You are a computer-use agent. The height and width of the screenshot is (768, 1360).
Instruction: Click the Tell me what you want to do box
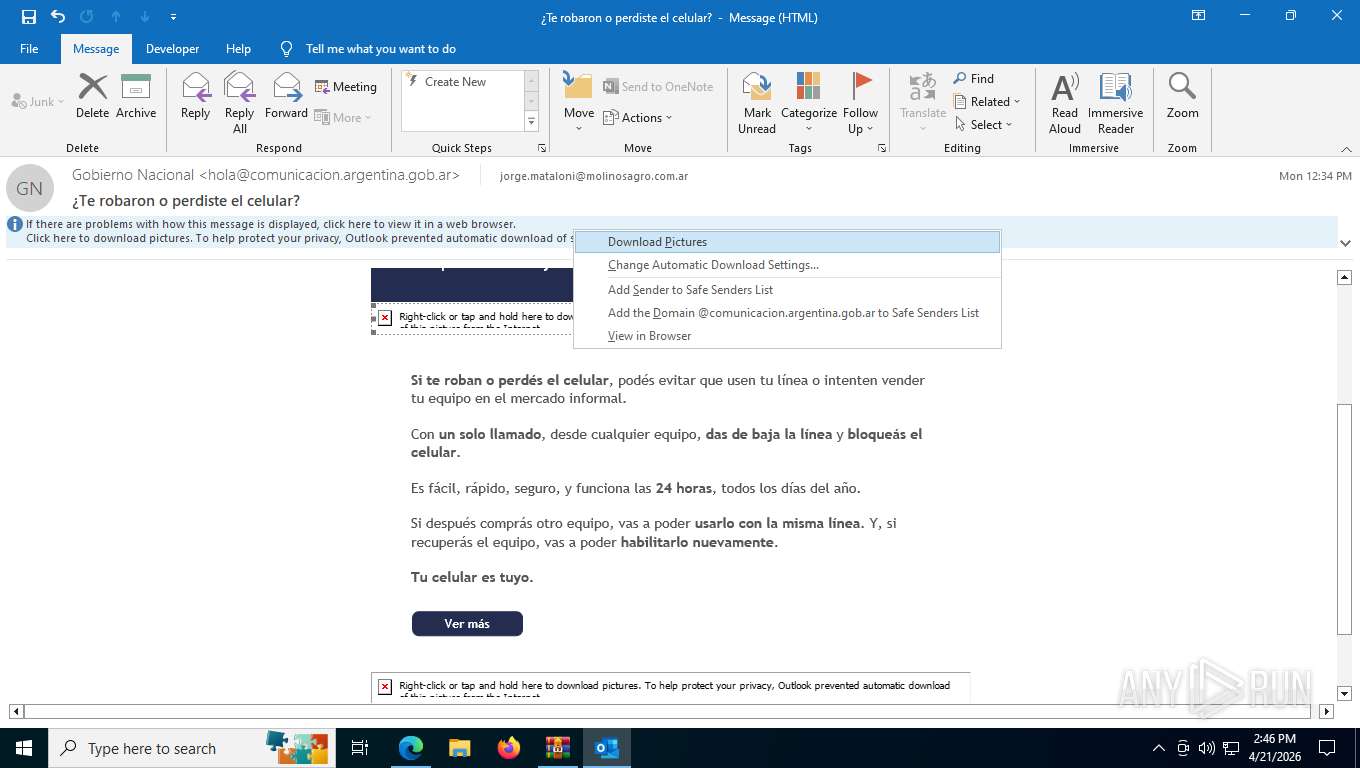coord(380,48)
